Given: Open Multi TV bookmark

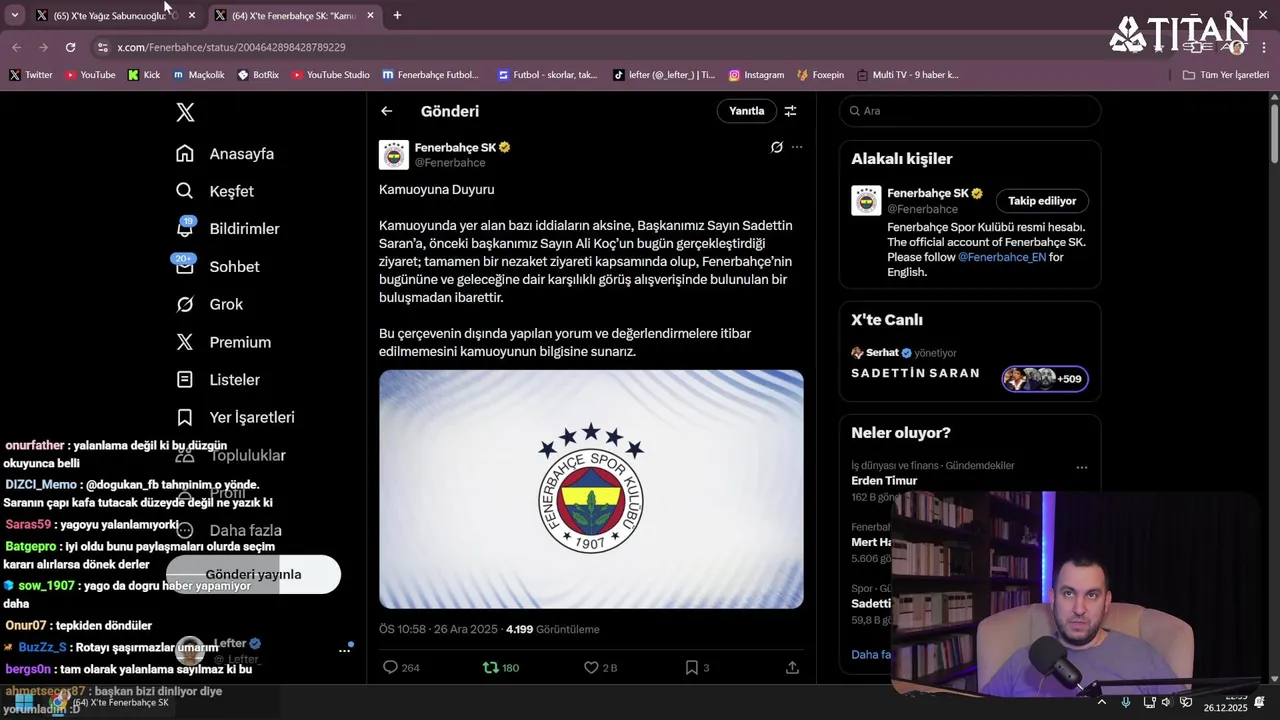Looking at the screenshot, I should [x=907, y=75].
